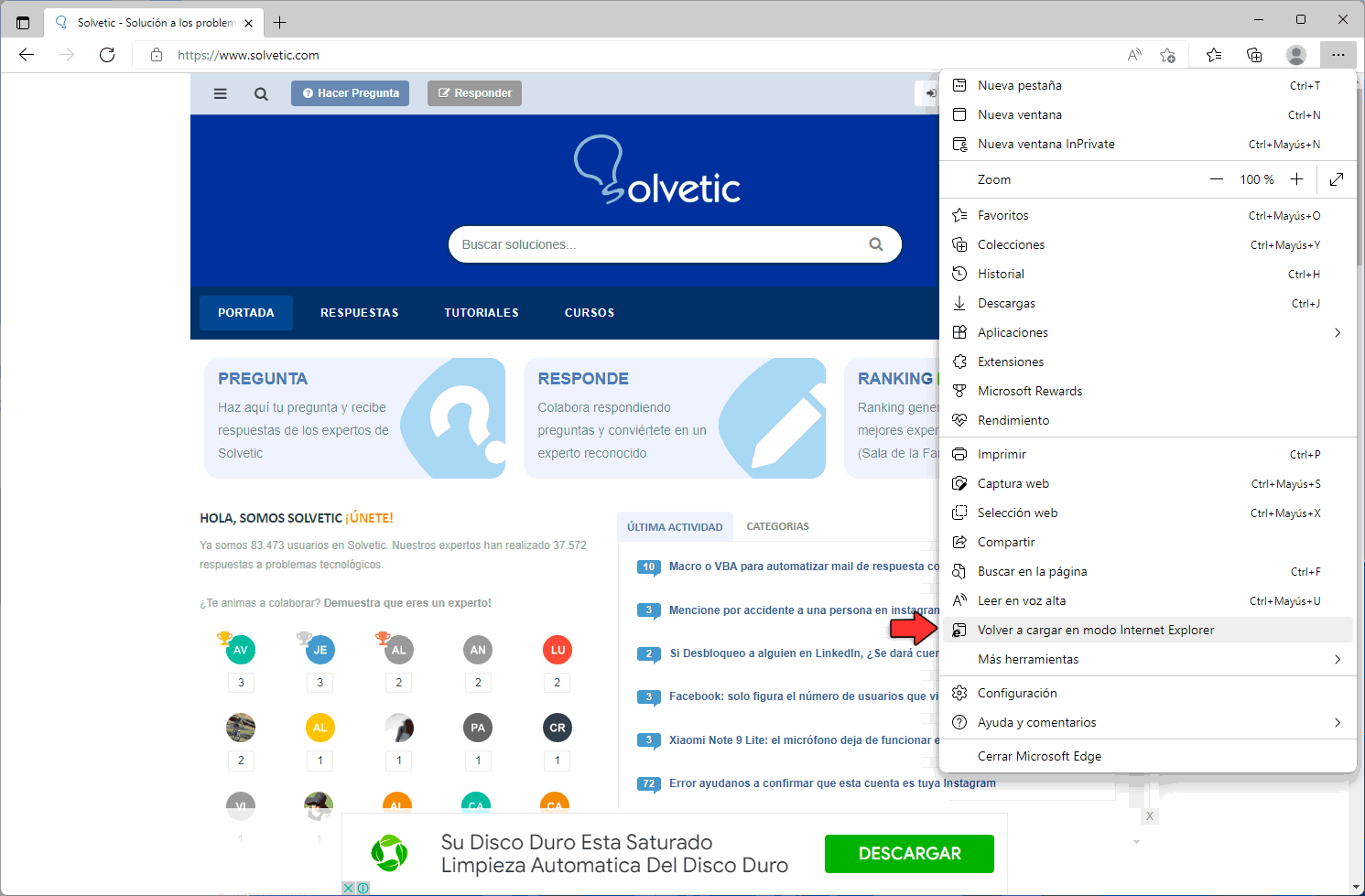Click the JE user avatar
The height and width of the screenshot is (896, 1365).
[320, 650]
